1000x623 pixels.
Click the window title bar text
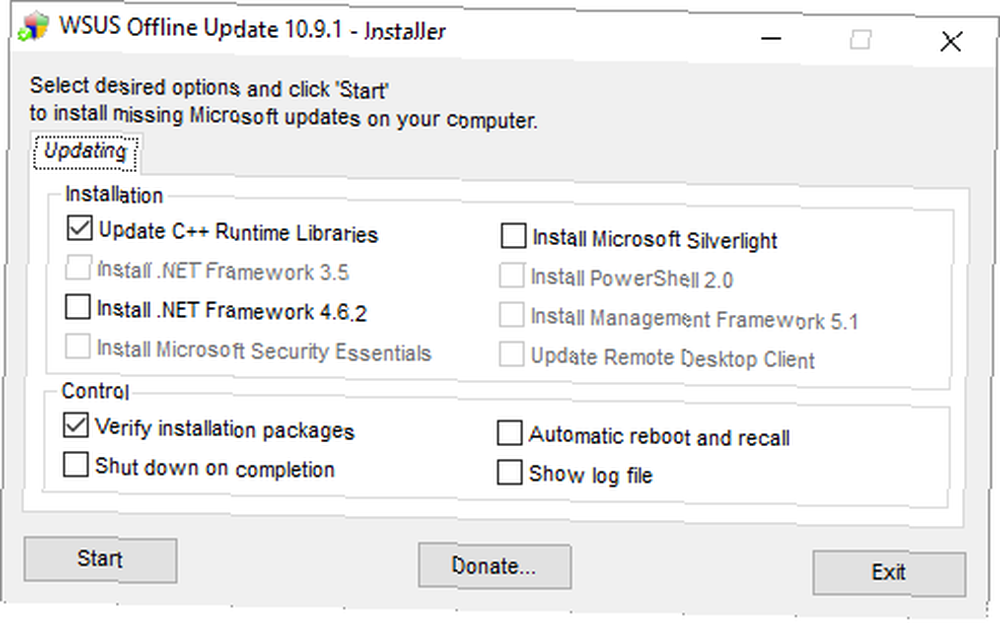253,29
